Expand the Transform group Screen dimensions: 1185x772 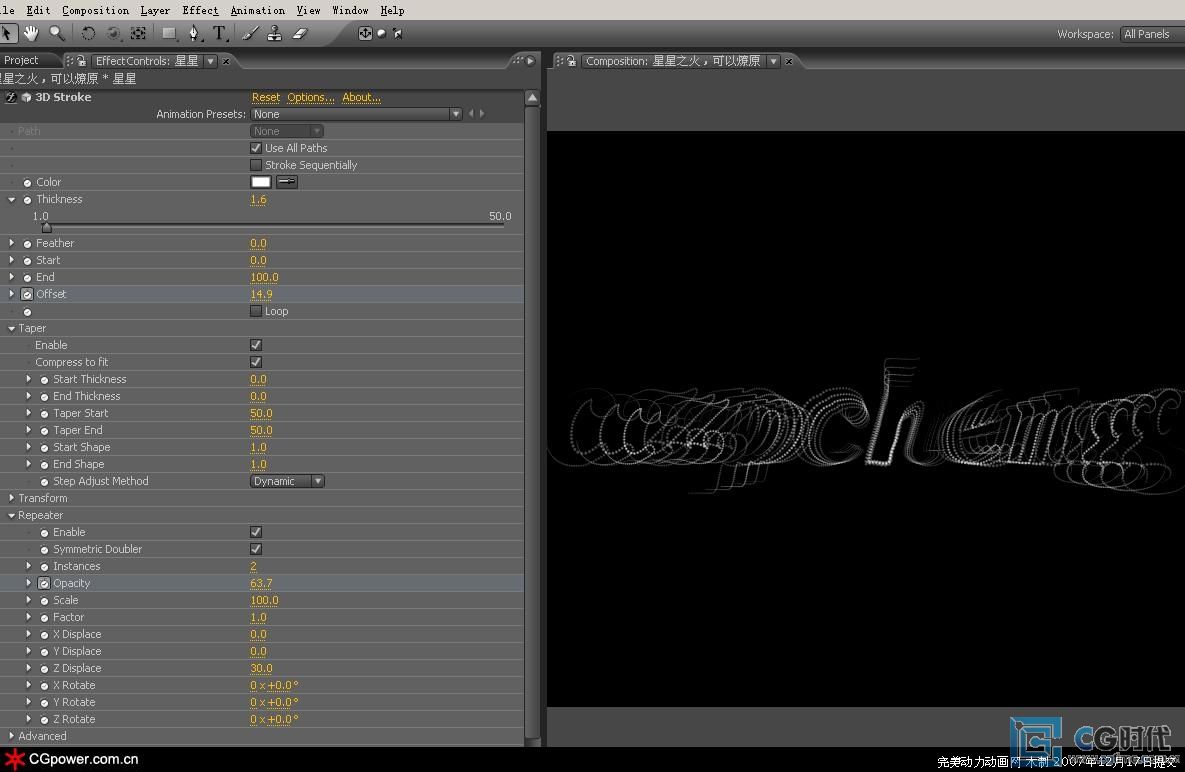(11, 499)
